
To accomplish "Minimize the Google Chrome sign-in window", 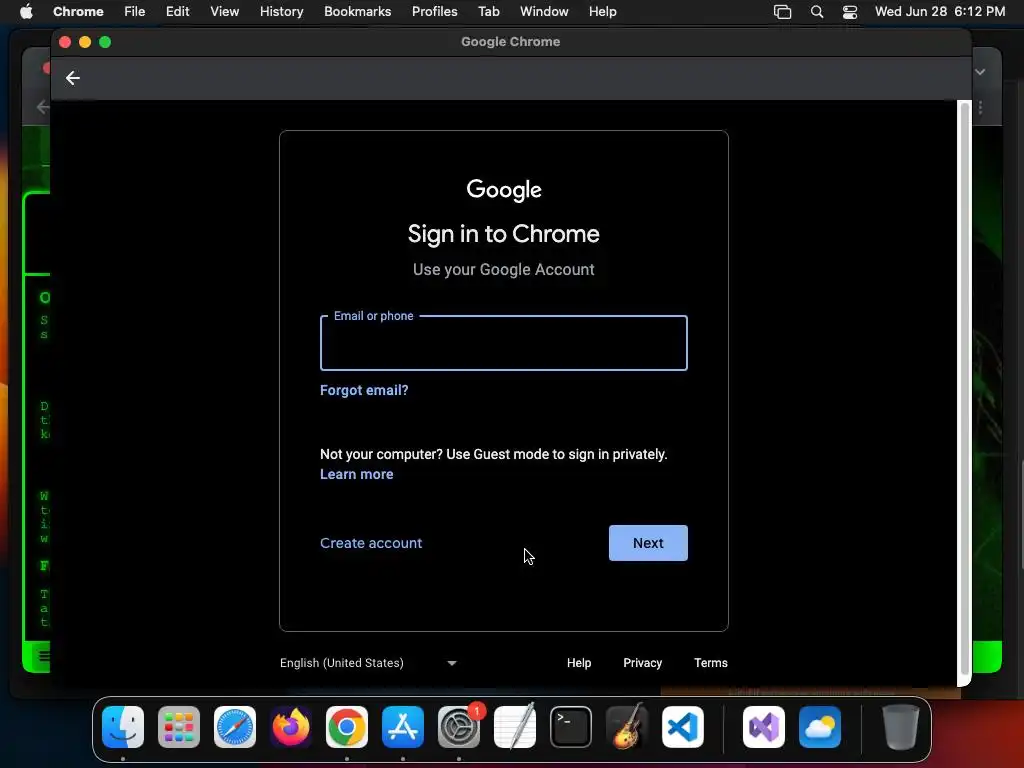I will point(85,42).
